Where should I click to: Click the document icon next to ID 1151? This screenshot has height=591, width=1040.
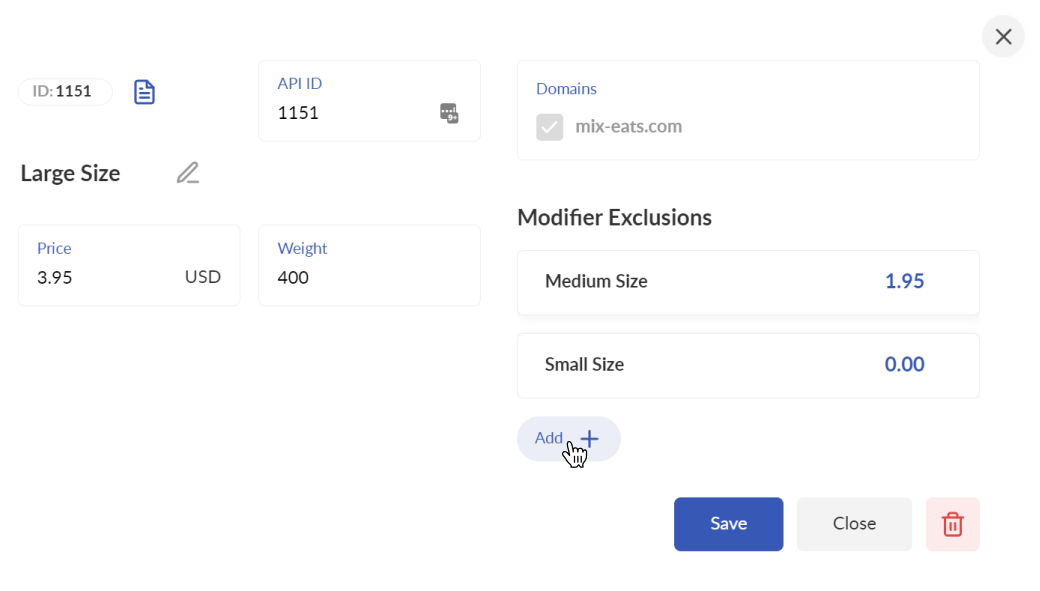click(x=144, y=92)
